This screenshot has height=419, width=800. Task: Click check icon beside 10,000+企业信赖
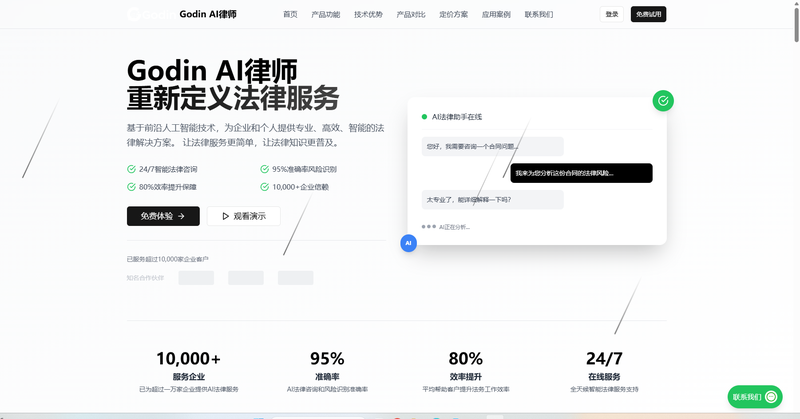(264, 187)
